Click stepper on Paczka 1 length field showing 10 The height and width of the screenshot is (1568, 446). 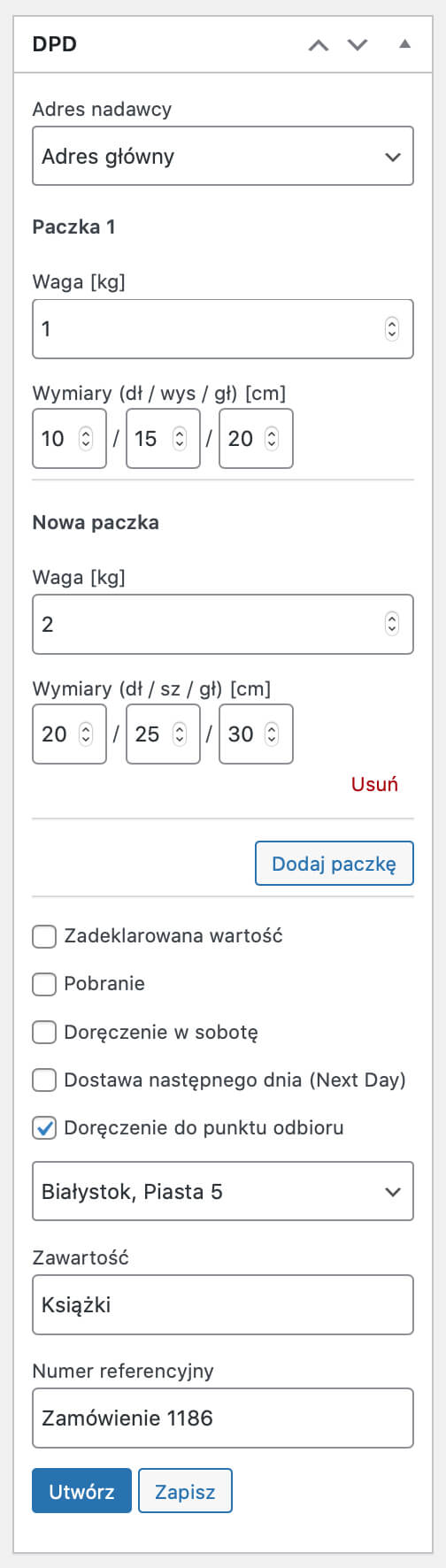[x=86, y=438]
